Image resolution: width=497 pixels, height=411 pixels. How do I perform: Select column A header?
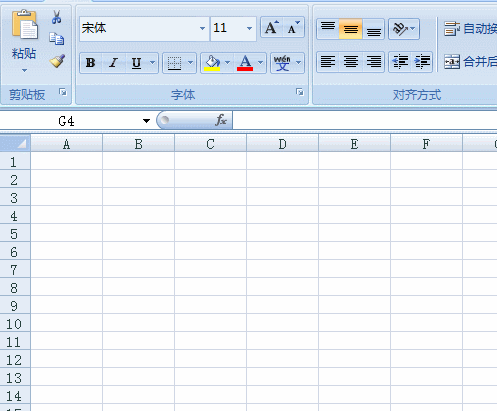66,144
